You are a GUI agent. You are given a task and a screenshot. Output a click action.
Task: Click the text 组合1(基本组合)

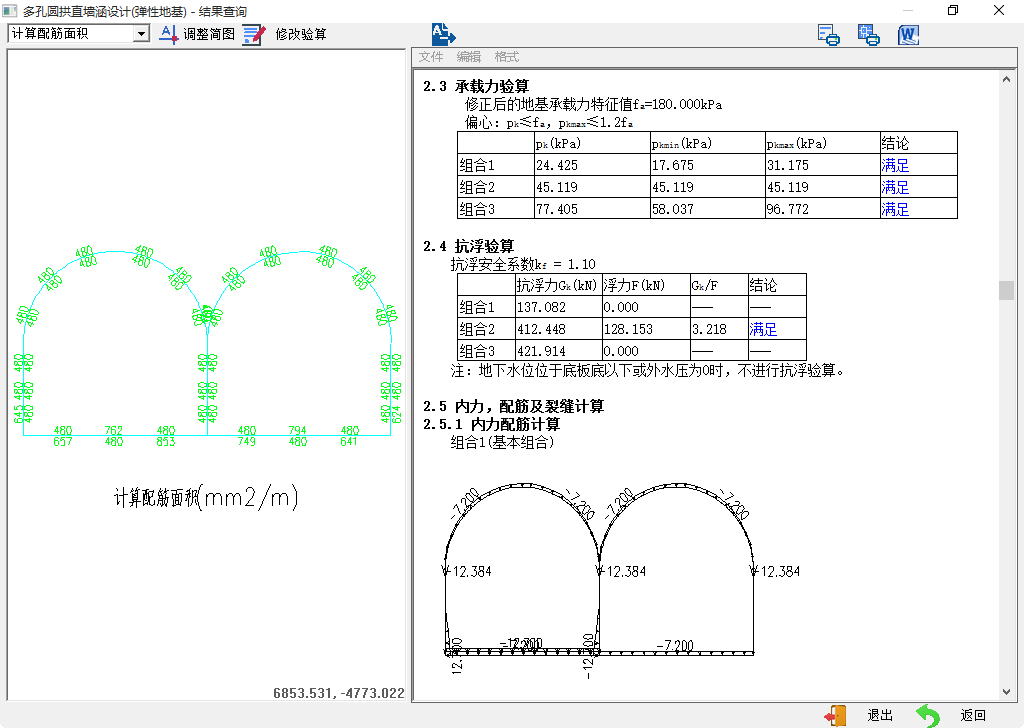(502, 442)
